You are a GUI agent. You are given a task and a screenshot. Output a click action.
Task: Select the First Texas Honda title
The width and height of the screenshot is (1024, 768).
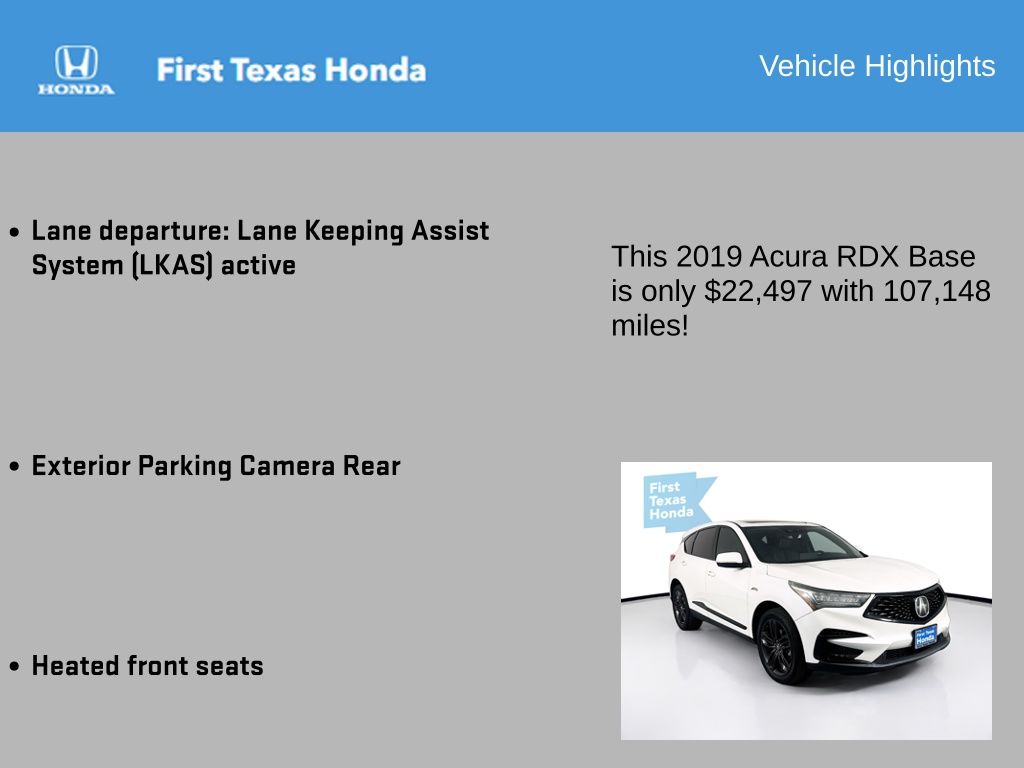coord(291,70)
